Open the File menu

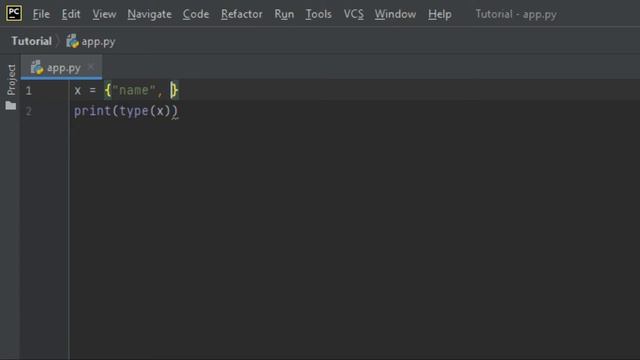coord(41,14)
